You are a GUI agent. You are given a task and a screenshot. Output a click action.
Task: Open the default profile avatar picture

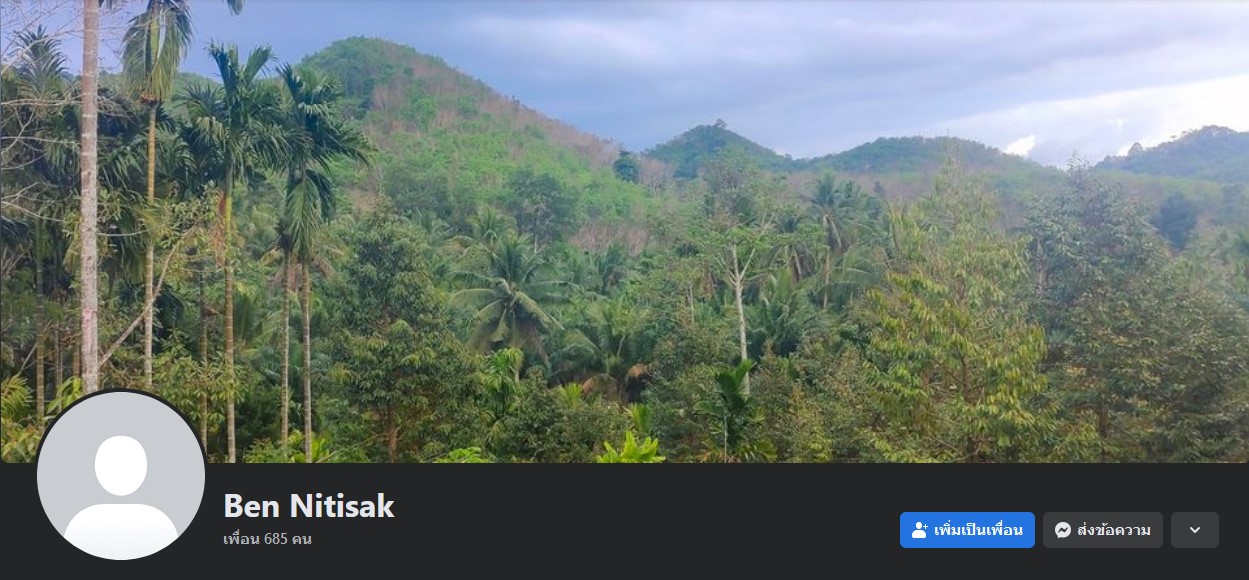click(121, 475)
